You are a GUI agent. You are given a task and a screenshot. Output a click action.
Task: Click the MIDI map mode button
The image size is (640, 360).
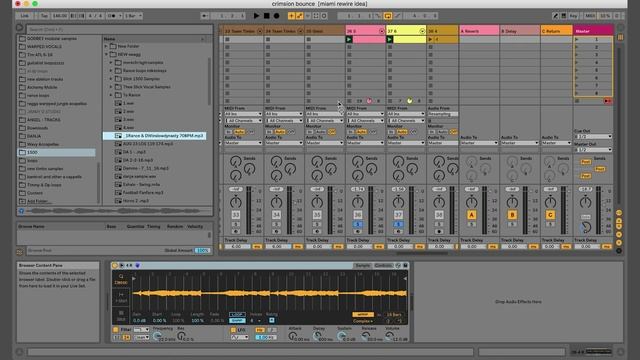pyautogui.click(x=590, y=16)
